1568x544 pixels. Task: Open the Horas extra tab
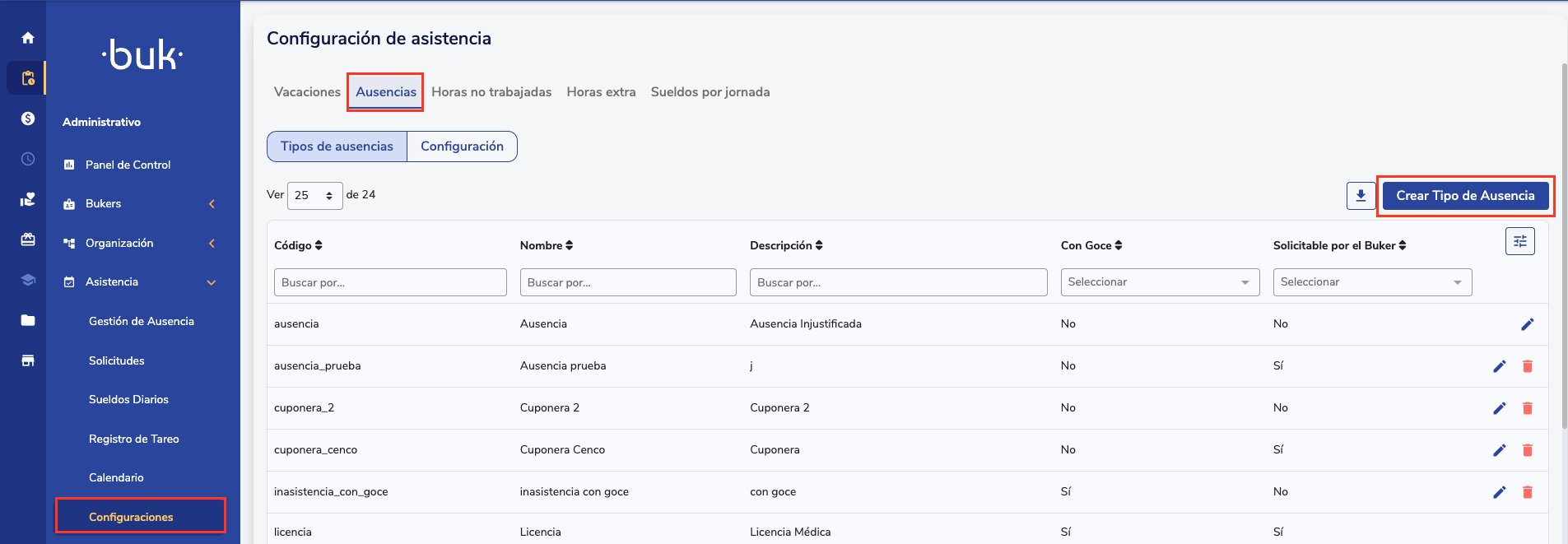(601, 92)
